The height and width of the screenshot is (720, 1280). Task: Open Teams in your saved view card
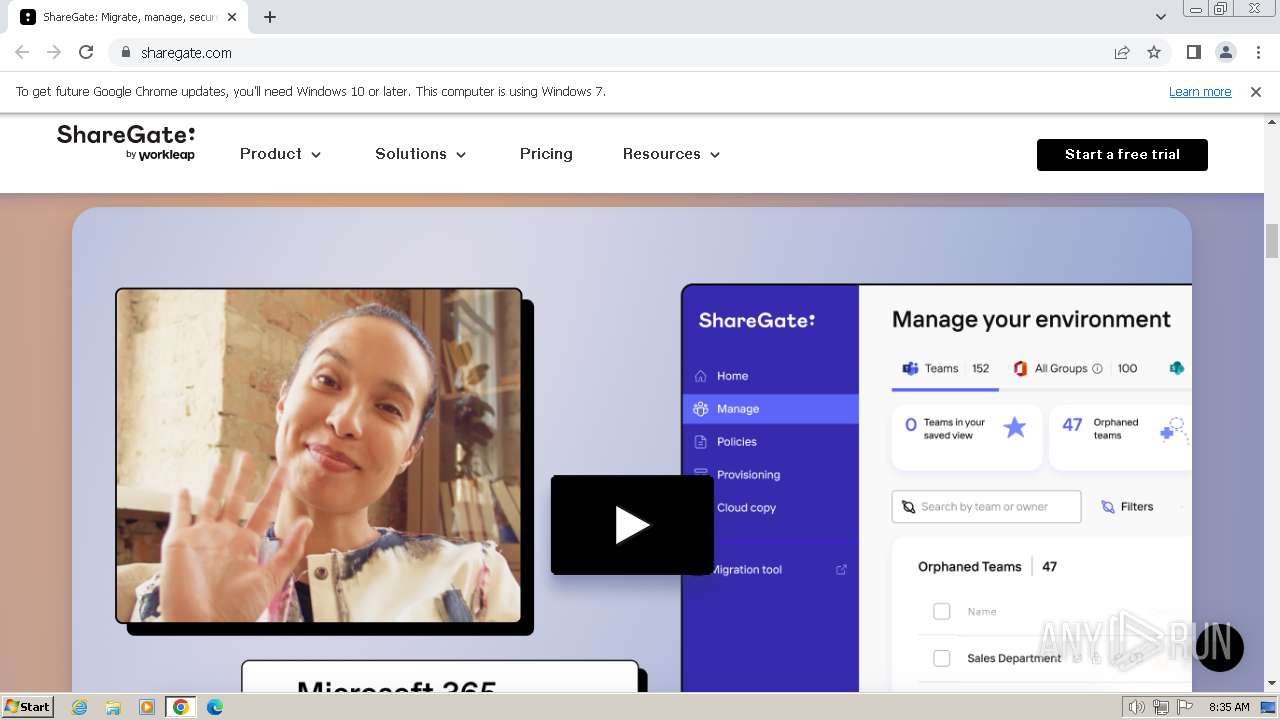tap(966, 437)
